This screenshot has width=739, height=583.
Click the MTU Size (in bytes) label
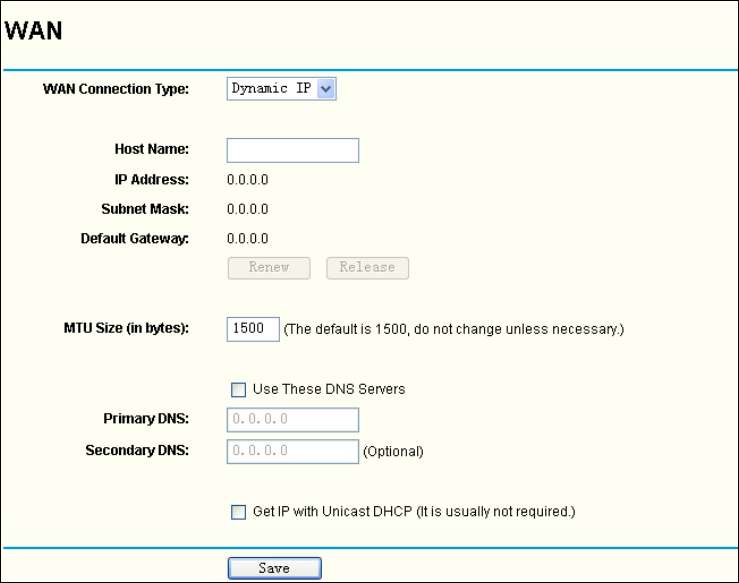click(126, 328)
